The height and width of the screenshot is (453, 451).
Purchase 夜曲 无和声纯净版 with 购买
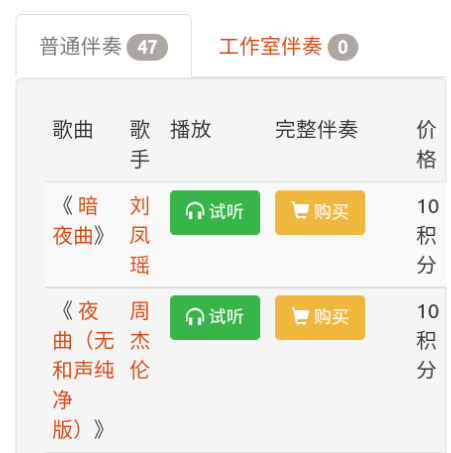coord(320,318)
